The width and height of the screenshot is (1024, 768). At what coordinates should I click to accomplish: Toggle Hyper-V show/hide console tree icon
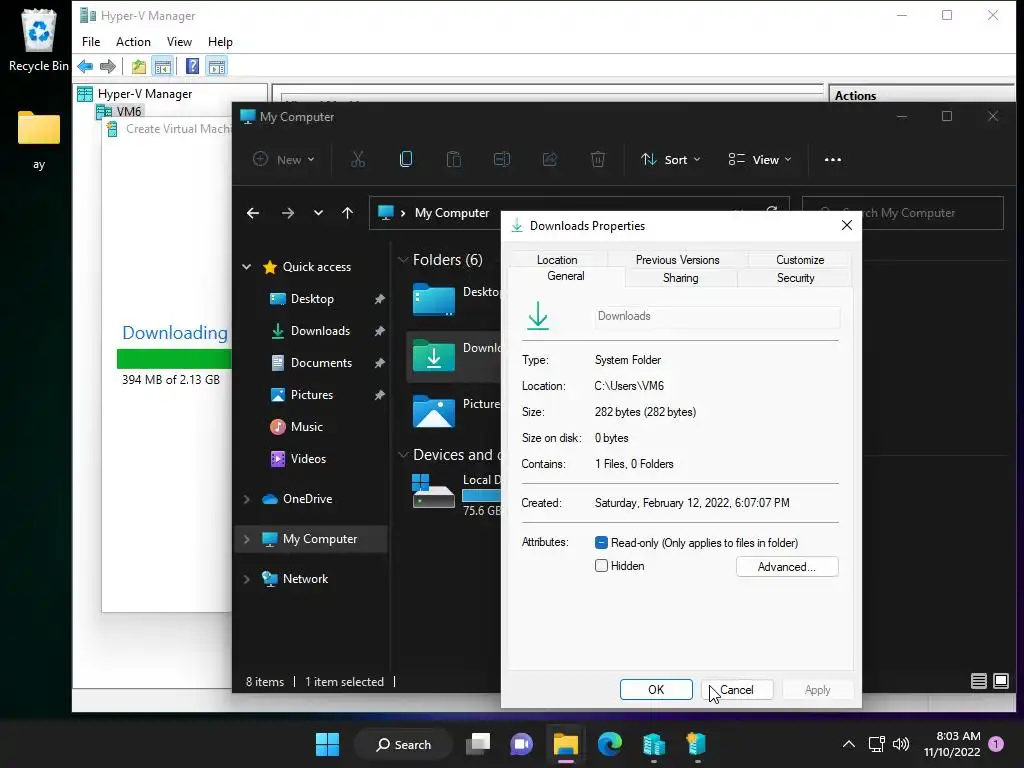pos(163,66)
